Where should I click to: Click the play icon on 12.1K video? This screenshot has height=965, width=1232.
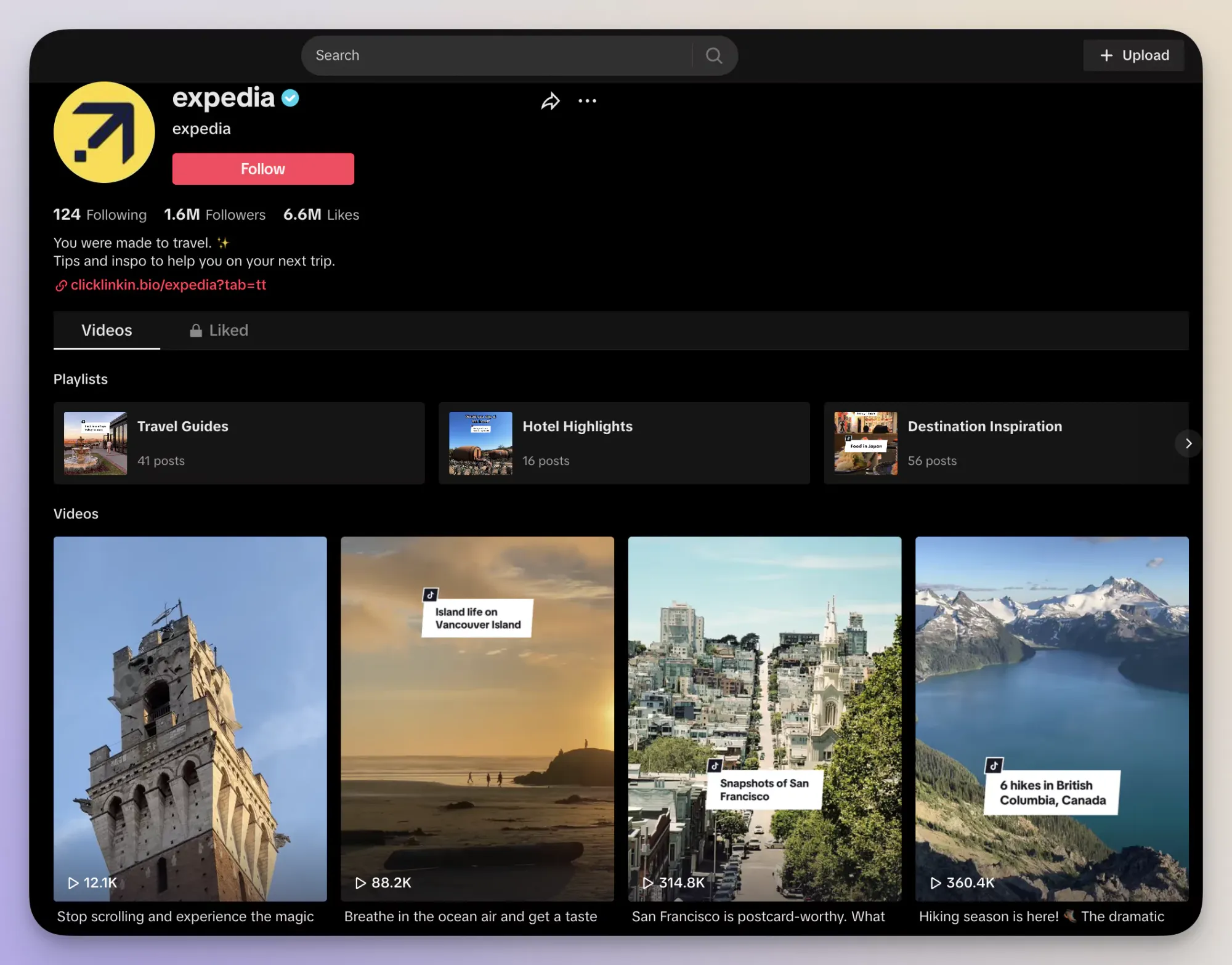click(x=73, y=882)
